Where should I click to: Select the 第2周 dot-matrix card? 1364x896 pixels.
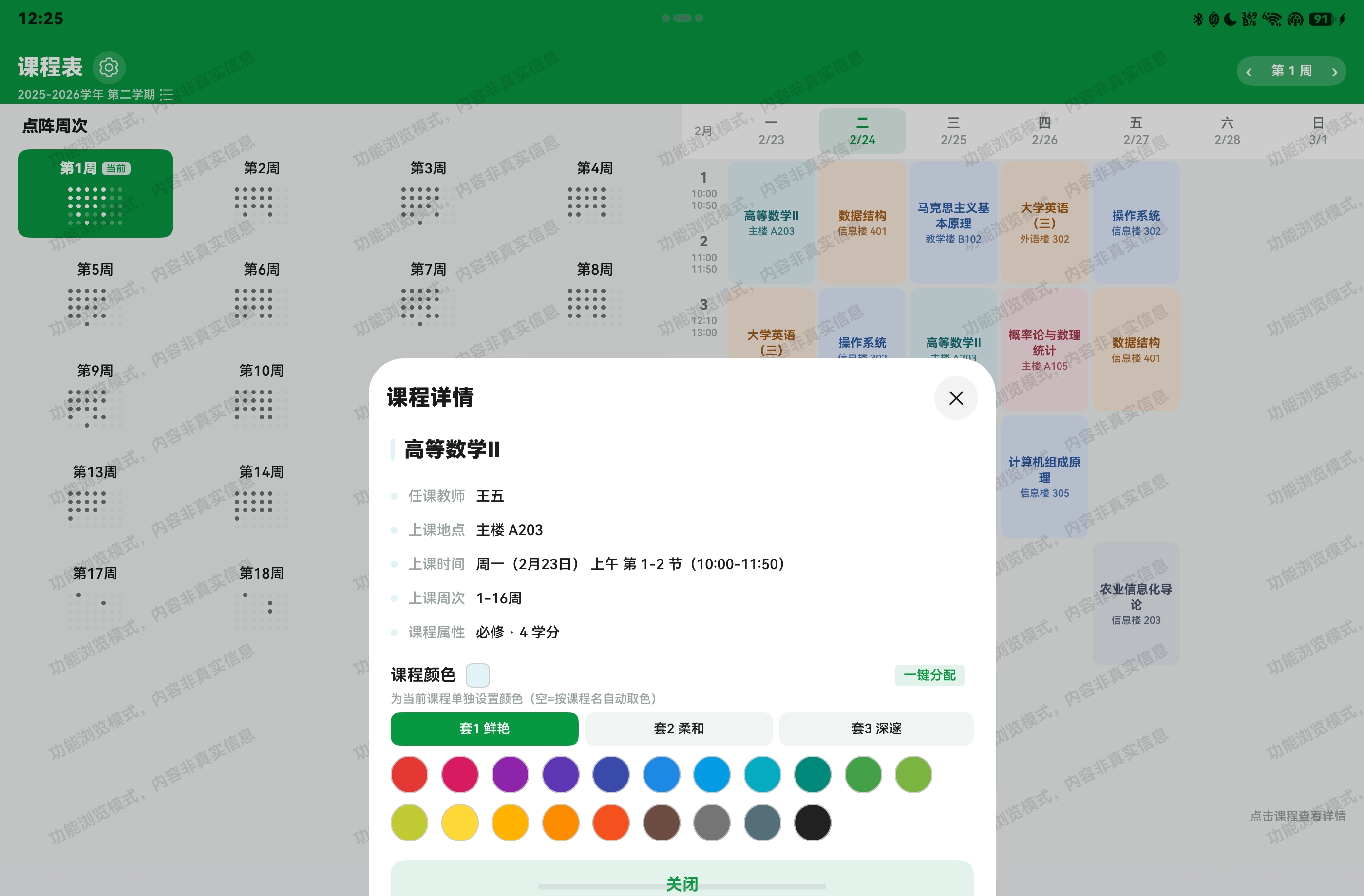pos(262,194)
